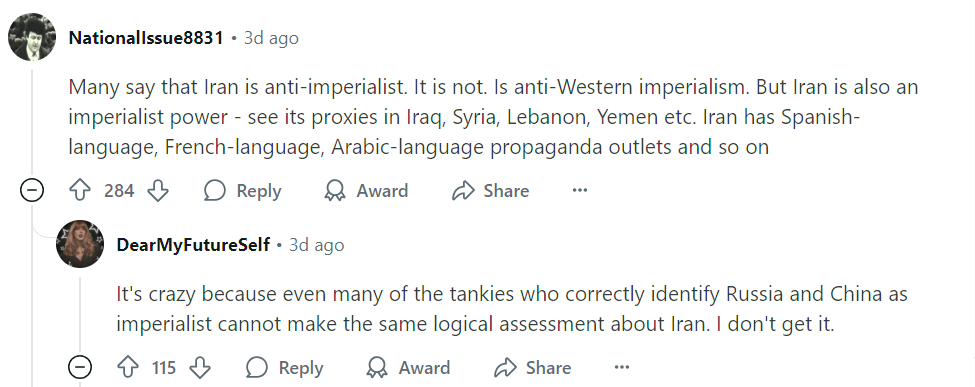Reply to NationalIssue8831's comment
The width and height of the screenshot is (975, 387).
tap(243, 190)
